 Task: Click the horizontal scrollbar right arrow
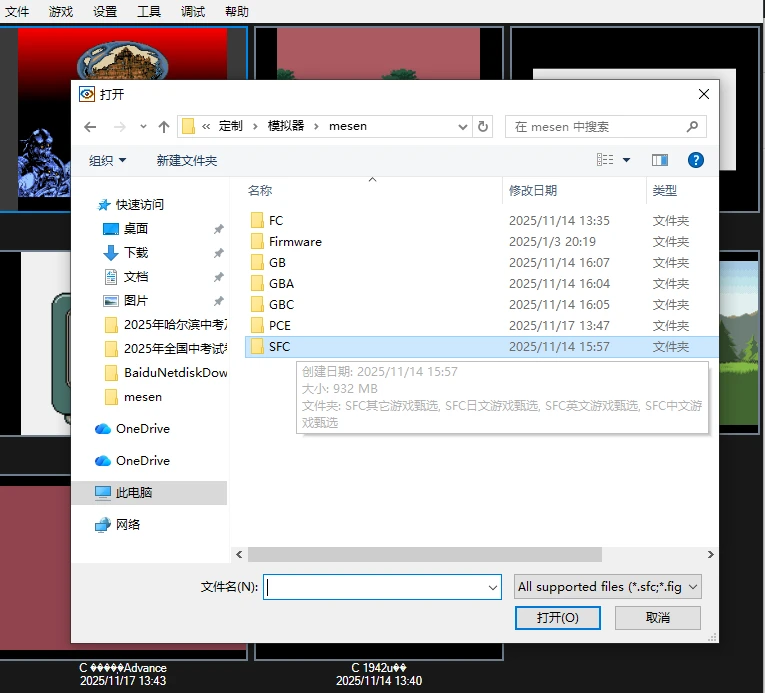point(710,554)
